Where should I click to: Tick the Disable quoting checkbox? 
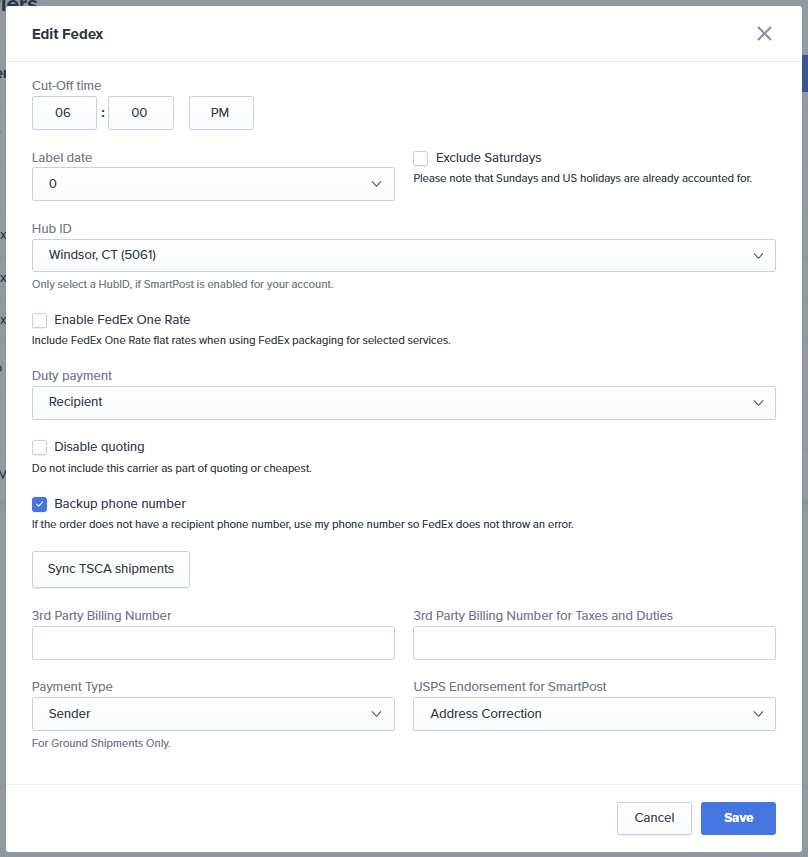click(x=40, y=447)
